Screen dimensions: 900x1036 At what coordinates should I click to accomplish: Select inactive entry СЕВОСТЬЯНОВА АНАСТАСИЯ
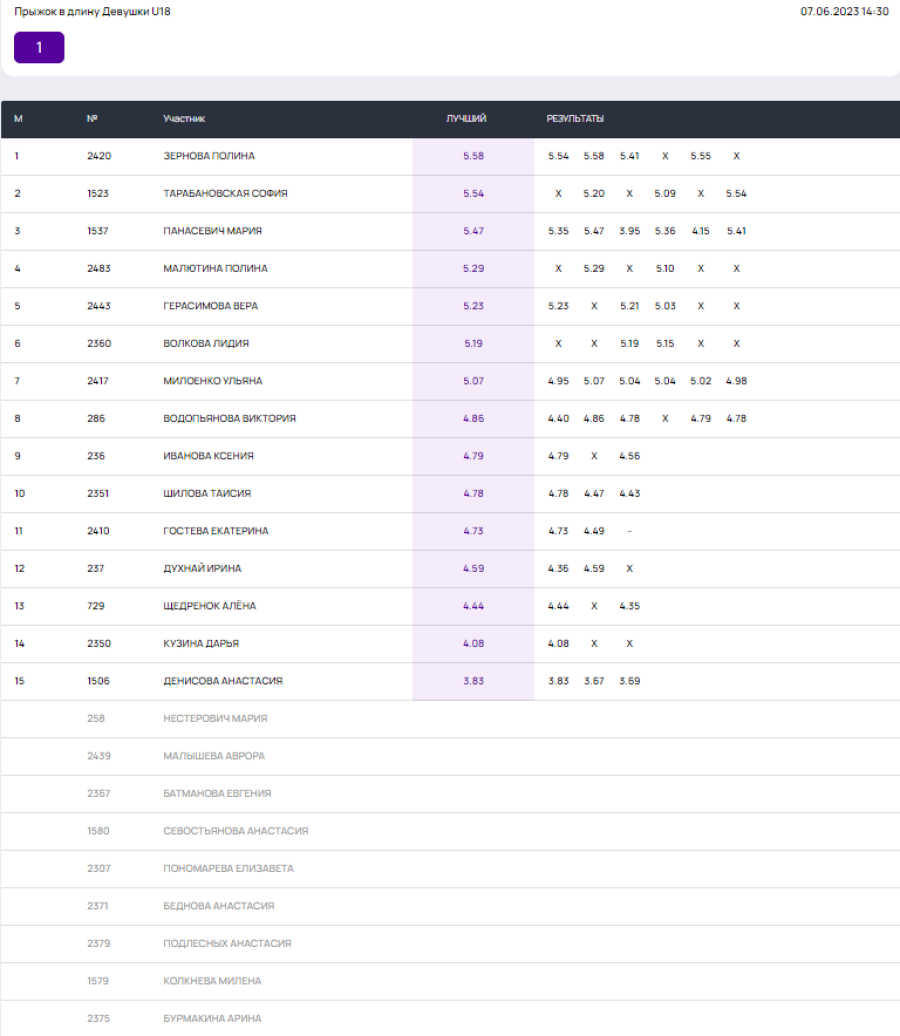click(235, 831)
